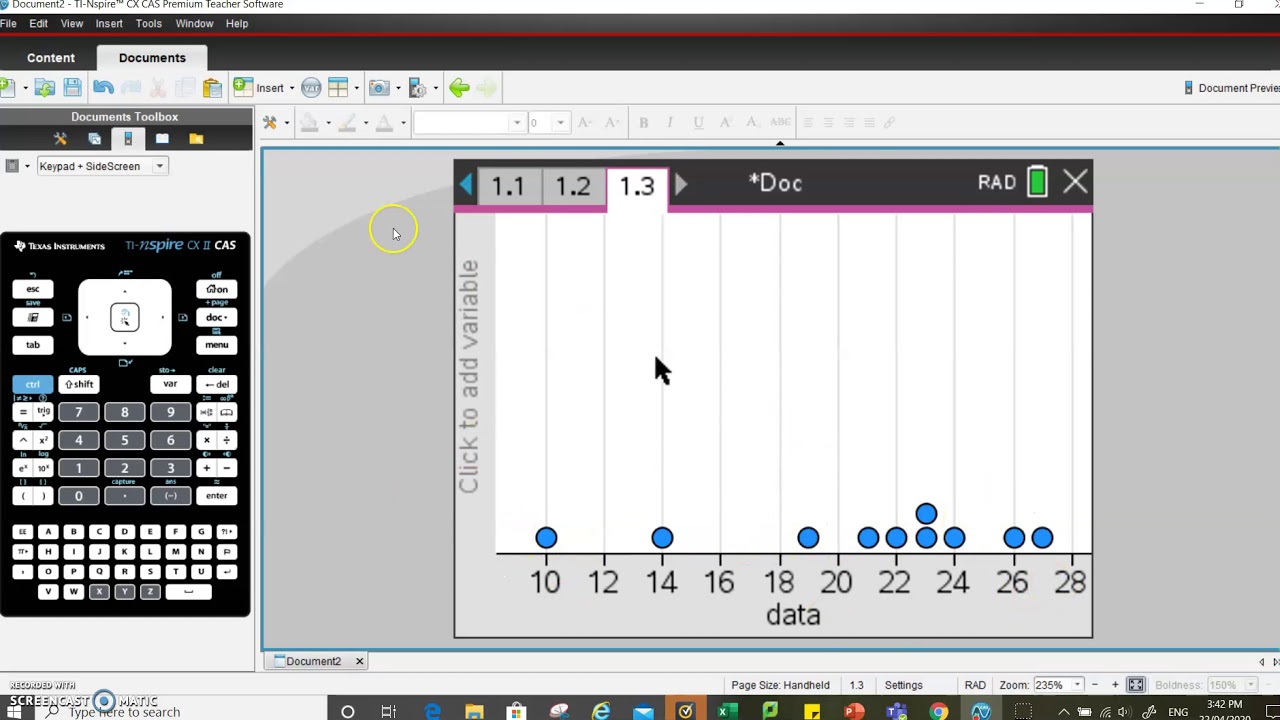This screenshot has width=1280, height=720.
Task: Click the Undo arrow in the toolbar
Action: click(103, 88)
